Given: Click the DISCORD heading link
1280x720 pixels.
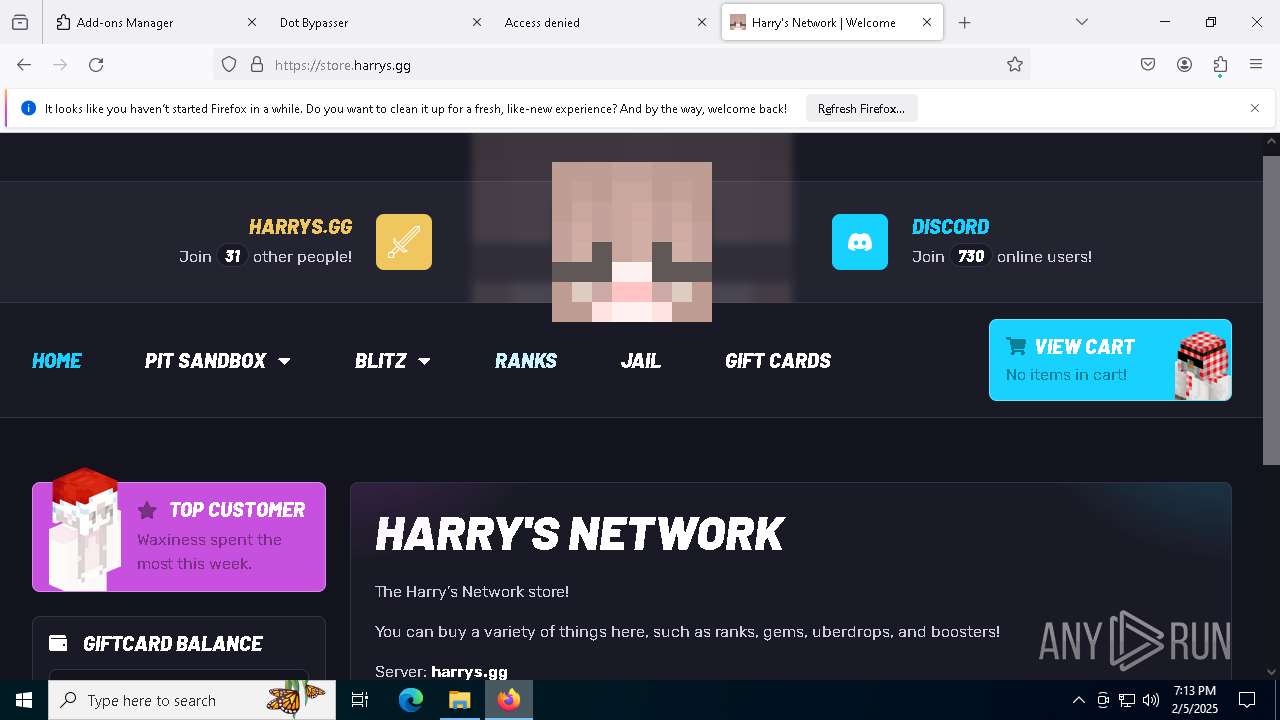Looking at the screenshot, I should pos(951,227).
